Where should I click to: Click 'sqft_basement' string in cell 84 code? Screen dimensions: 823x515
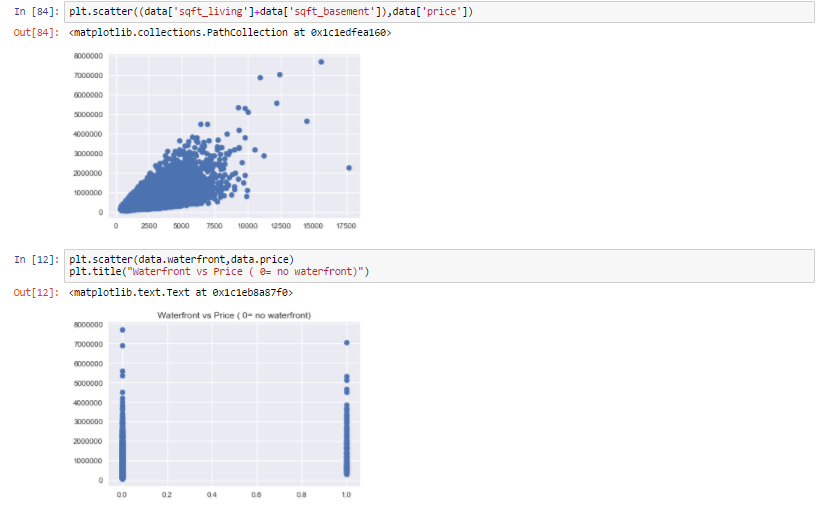point(332,11)
